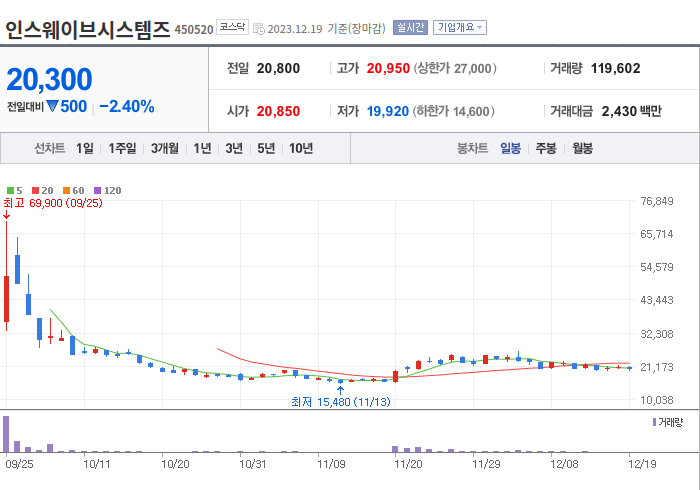Click the 거래량 value 119,602

pos(616,68)
